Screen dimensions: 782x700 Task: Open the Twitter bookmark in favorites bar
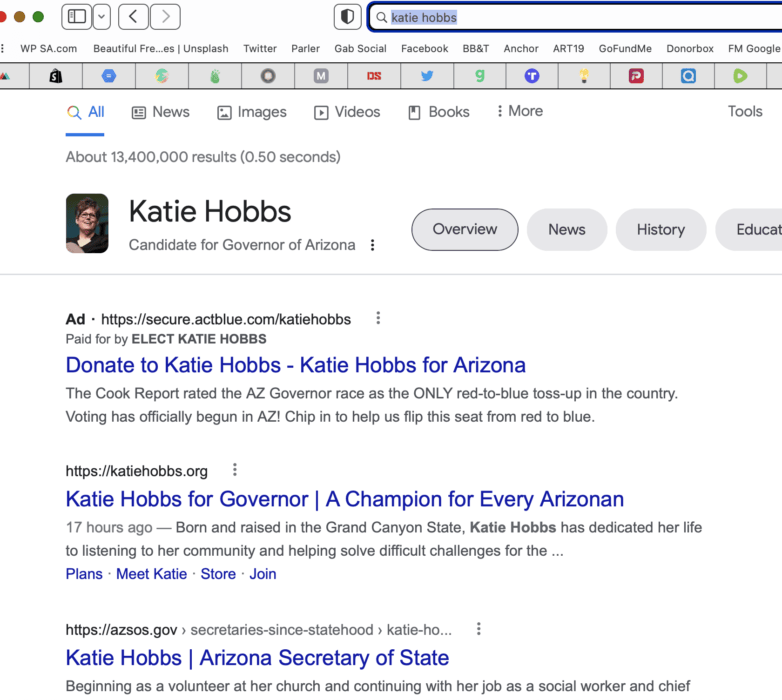tap(260, 48)
